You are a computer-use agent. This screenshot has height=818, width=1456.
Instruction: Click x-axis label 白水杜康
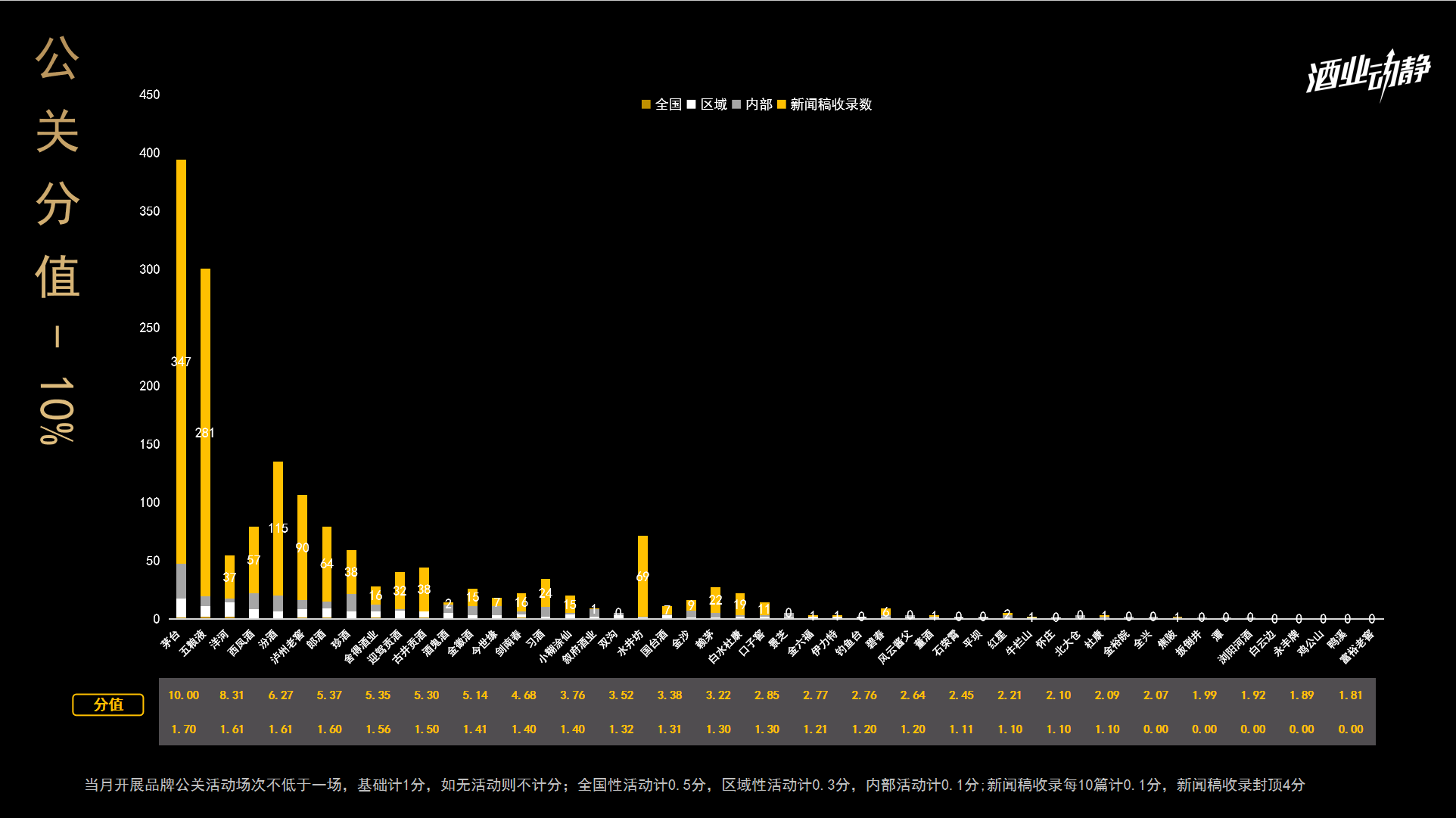click(724, 646)
